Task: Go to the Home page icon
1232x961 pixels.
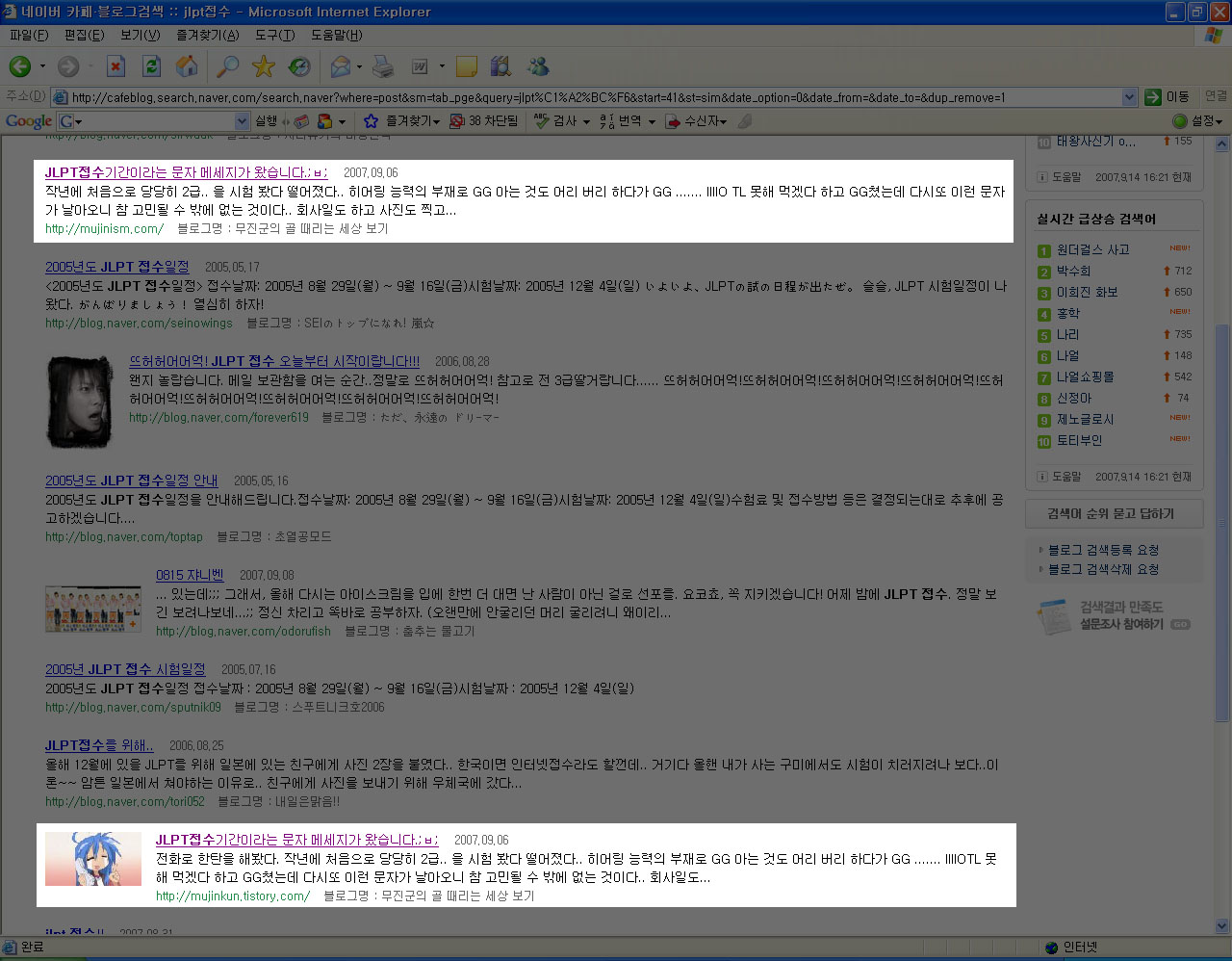Action: point(187,66)
